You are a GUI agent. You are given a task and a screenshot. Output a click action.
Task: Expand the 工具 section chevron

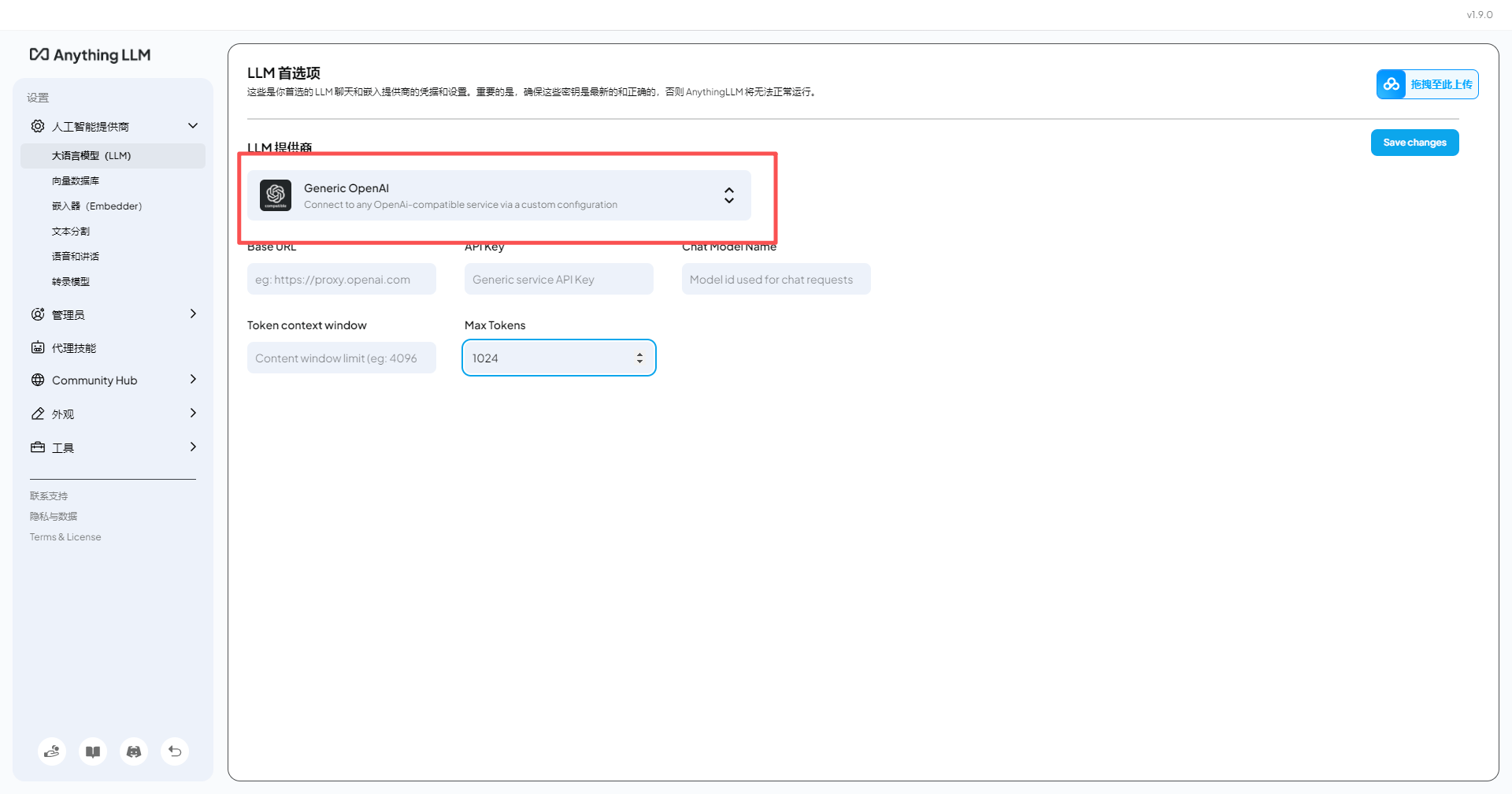(x=193, y=447)
